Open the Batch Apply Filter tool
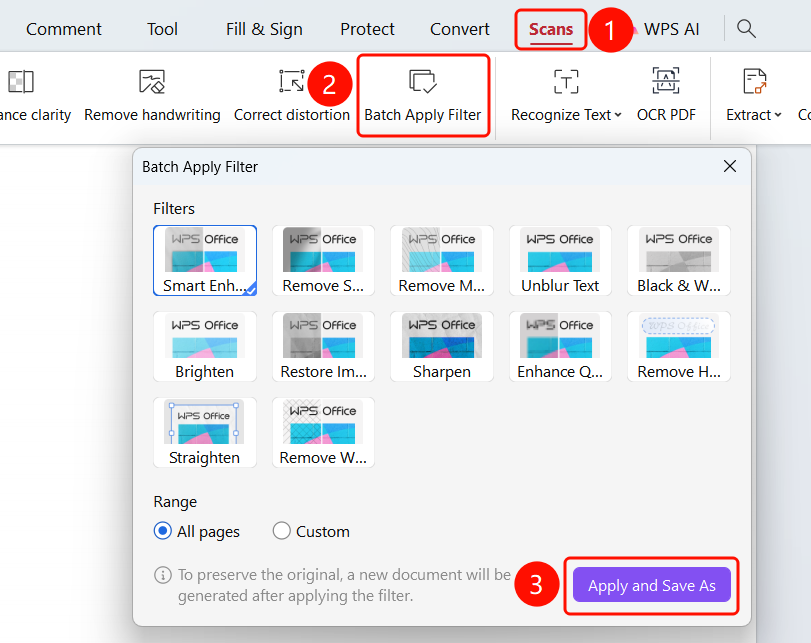811x643 pixels. tap(423, 96)
